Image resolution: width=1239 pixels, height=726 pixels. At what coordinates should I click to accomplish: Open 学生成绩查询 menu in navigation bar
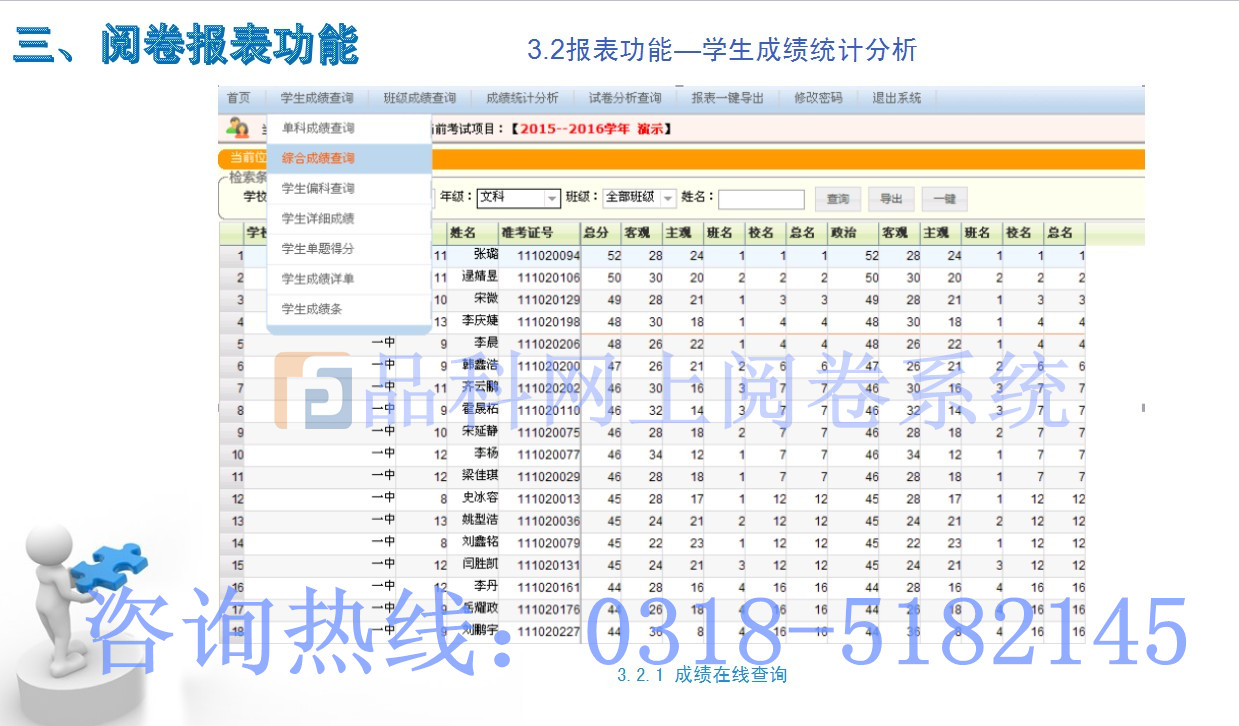click(316, 98)
